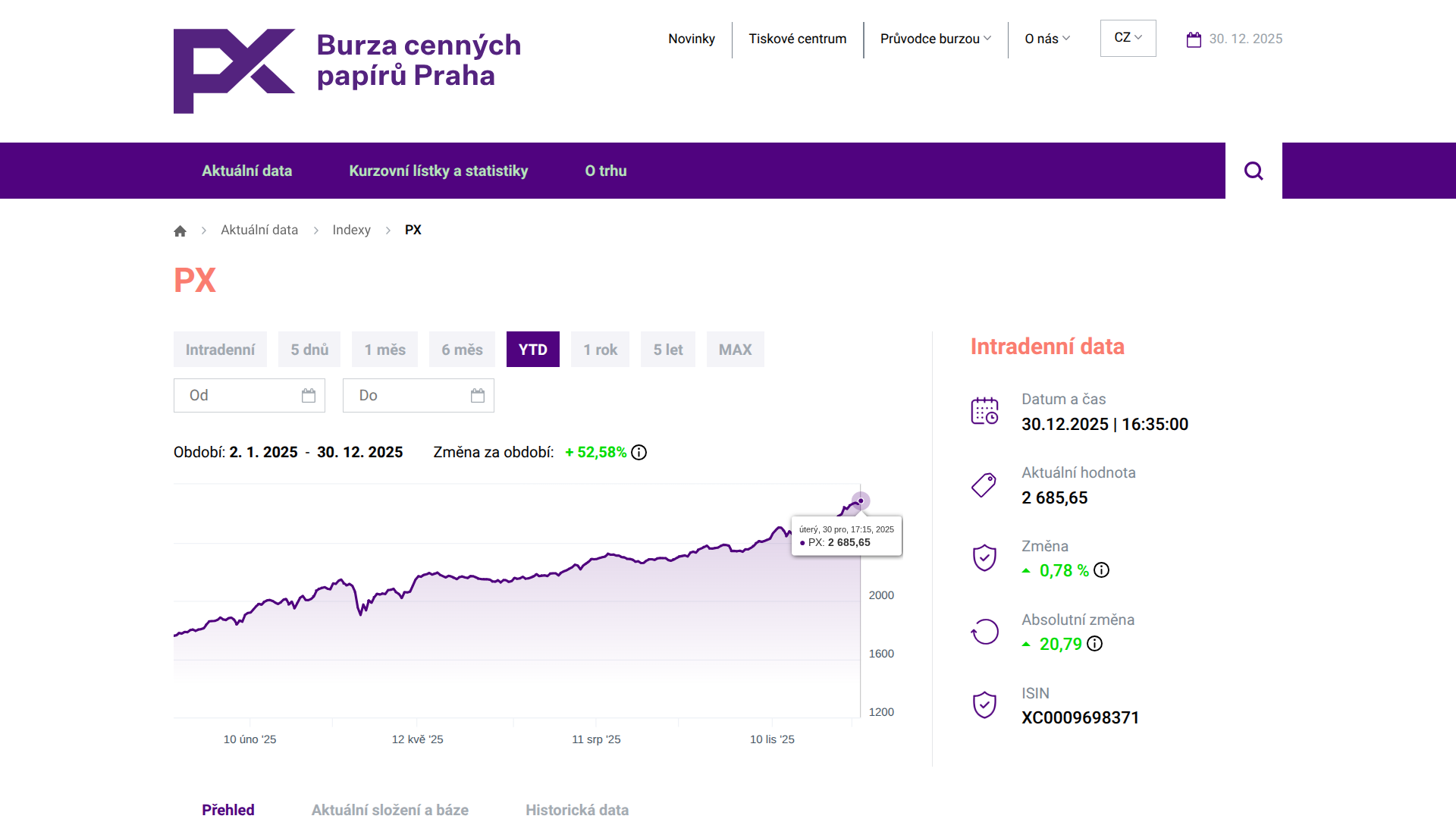Image resolution: width=1456 pixels, height=819 pixels.
Task: Open Kurzovní lístky a statistiky menu
Action: tap(438, 171)
